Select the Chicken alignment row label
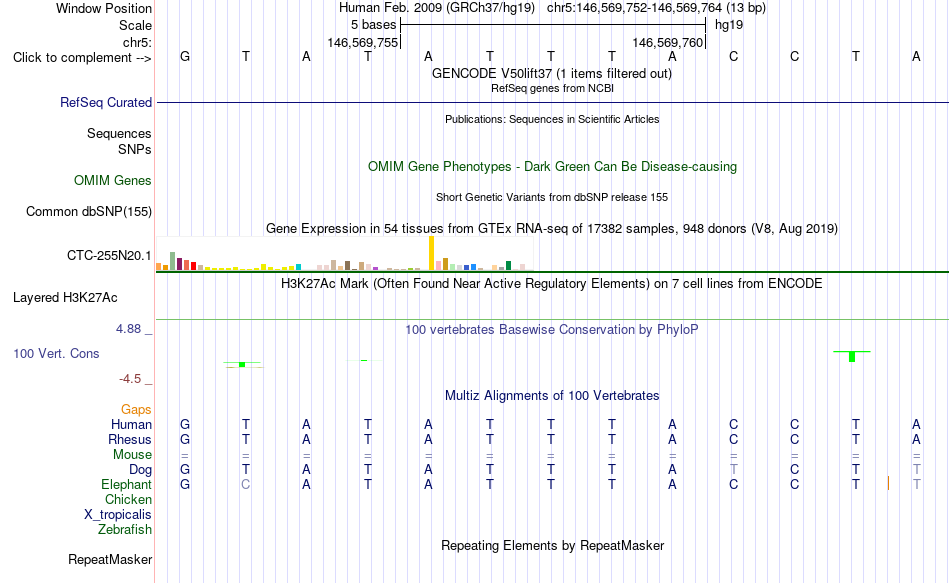This screenshot has width=950, height=583. click(x=128, y=499)
